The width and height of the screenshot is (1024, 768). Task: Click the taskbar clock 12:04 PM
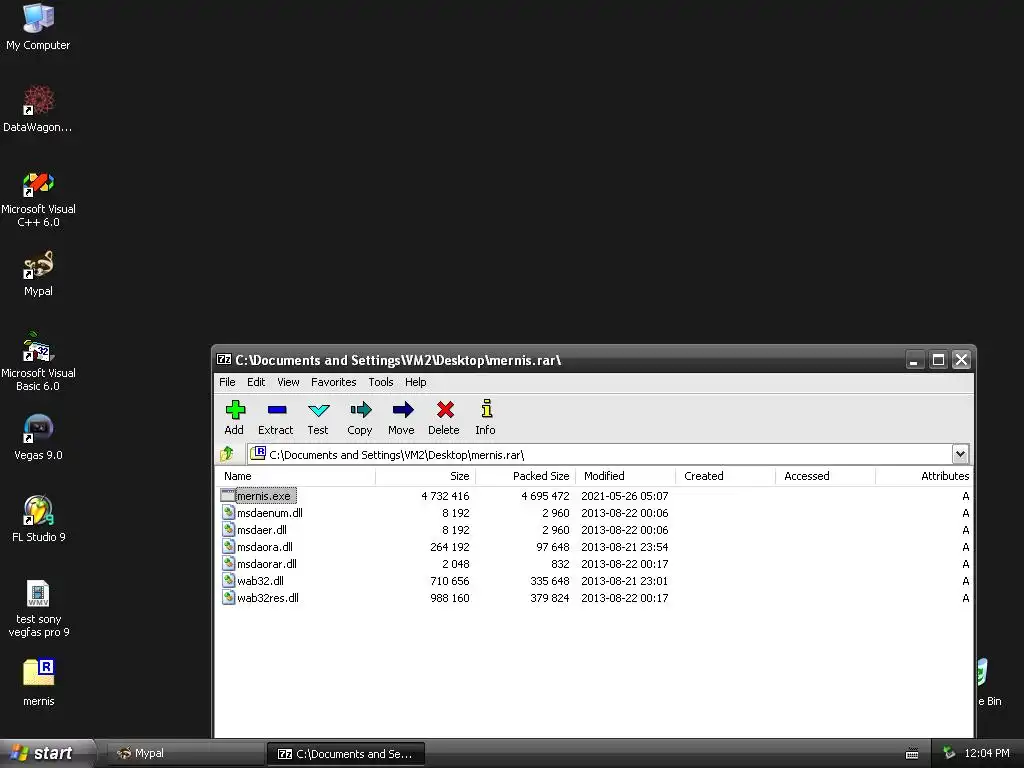987,753
